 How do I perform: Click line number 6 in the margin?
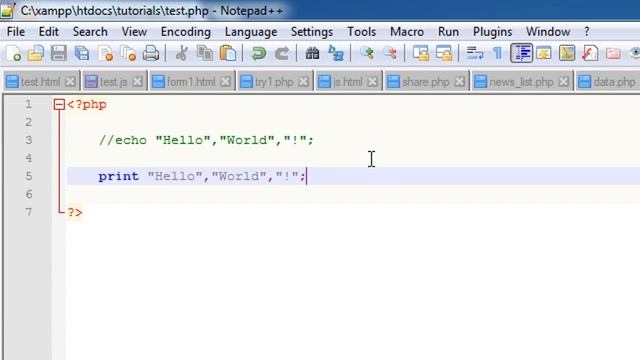29,194
